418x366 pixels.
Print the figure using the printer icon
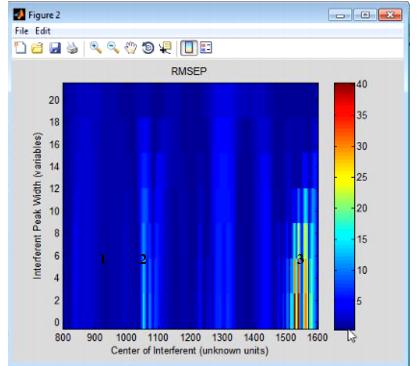pyautogui.click(x=72, y=48)
